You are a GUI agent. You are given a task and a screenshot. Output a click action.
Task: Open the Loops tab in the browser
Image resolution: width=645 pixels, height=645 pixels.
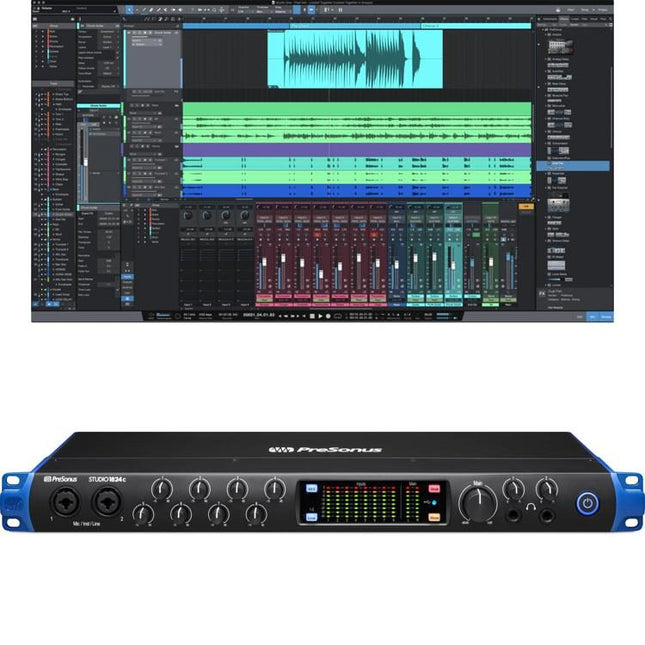[x=575, y=19]
